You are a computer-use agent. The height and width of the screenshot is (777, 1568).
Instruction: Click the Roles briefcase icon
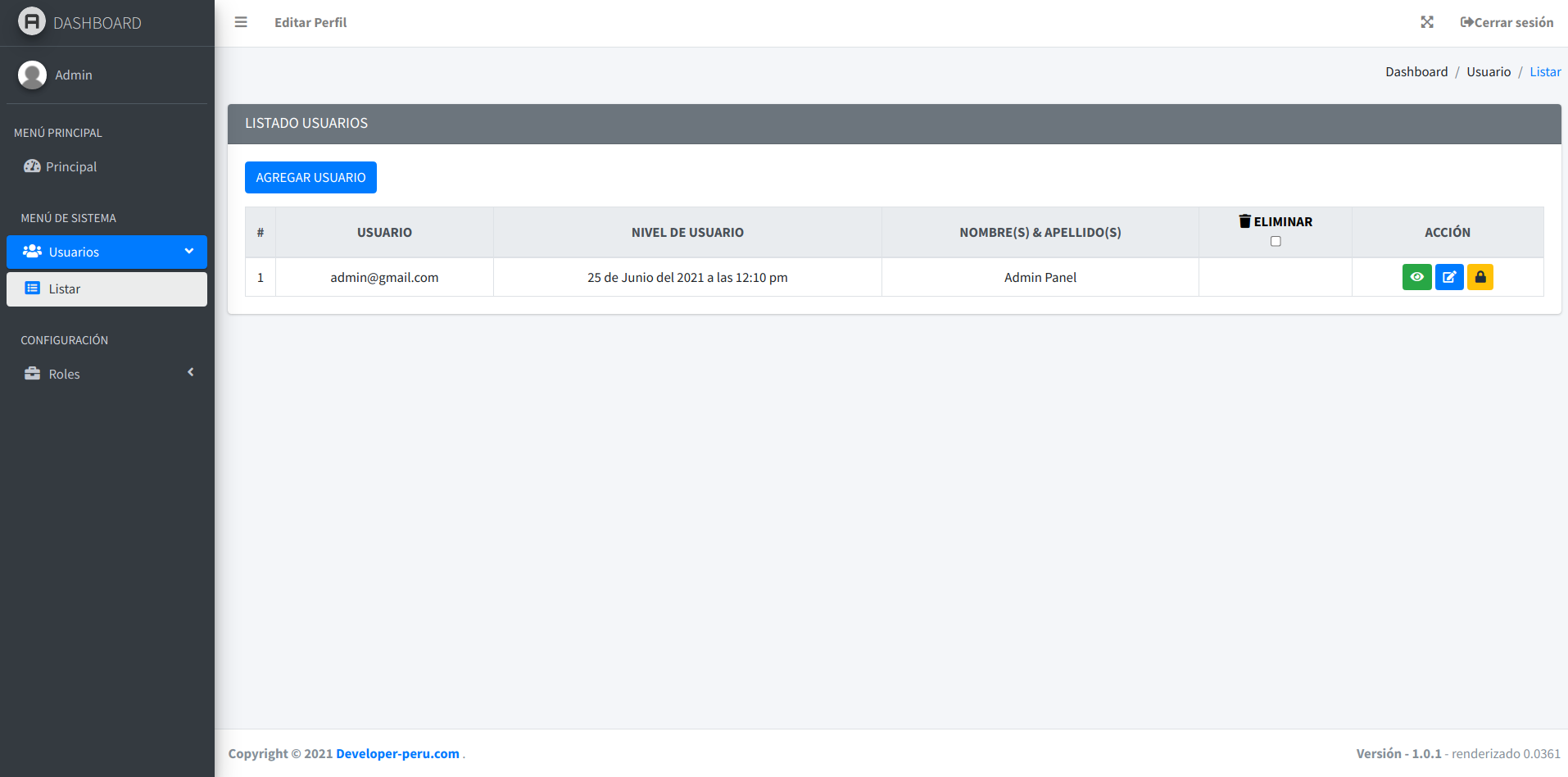pos(32,374)
